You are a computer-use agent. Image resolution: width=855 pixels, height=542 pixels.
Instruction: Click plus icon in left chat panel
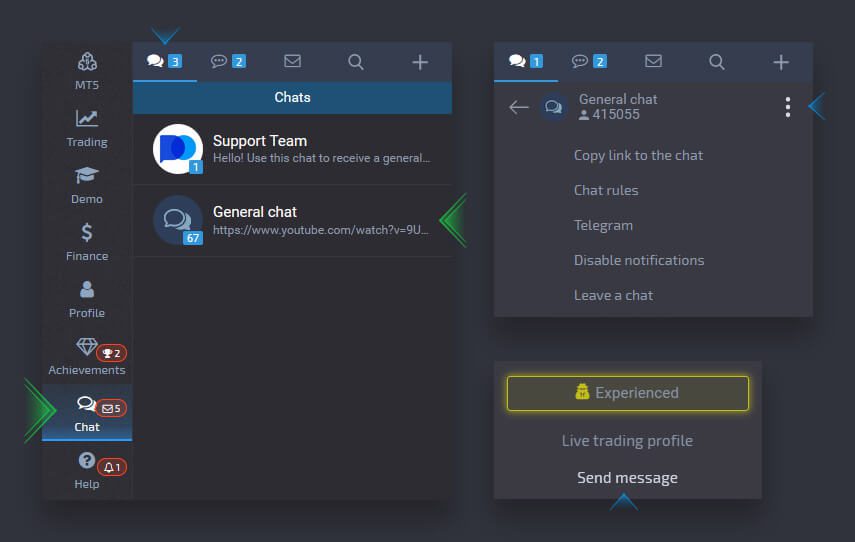point(420,62)
